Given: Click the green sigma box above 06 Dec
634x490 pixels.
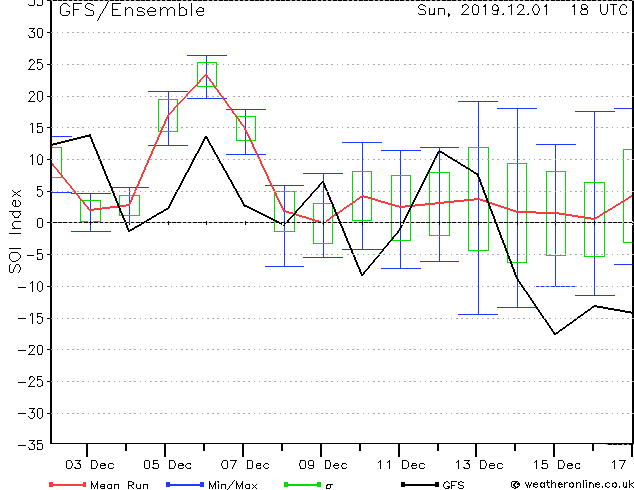Looking at the screenshot, I should 207,74.
